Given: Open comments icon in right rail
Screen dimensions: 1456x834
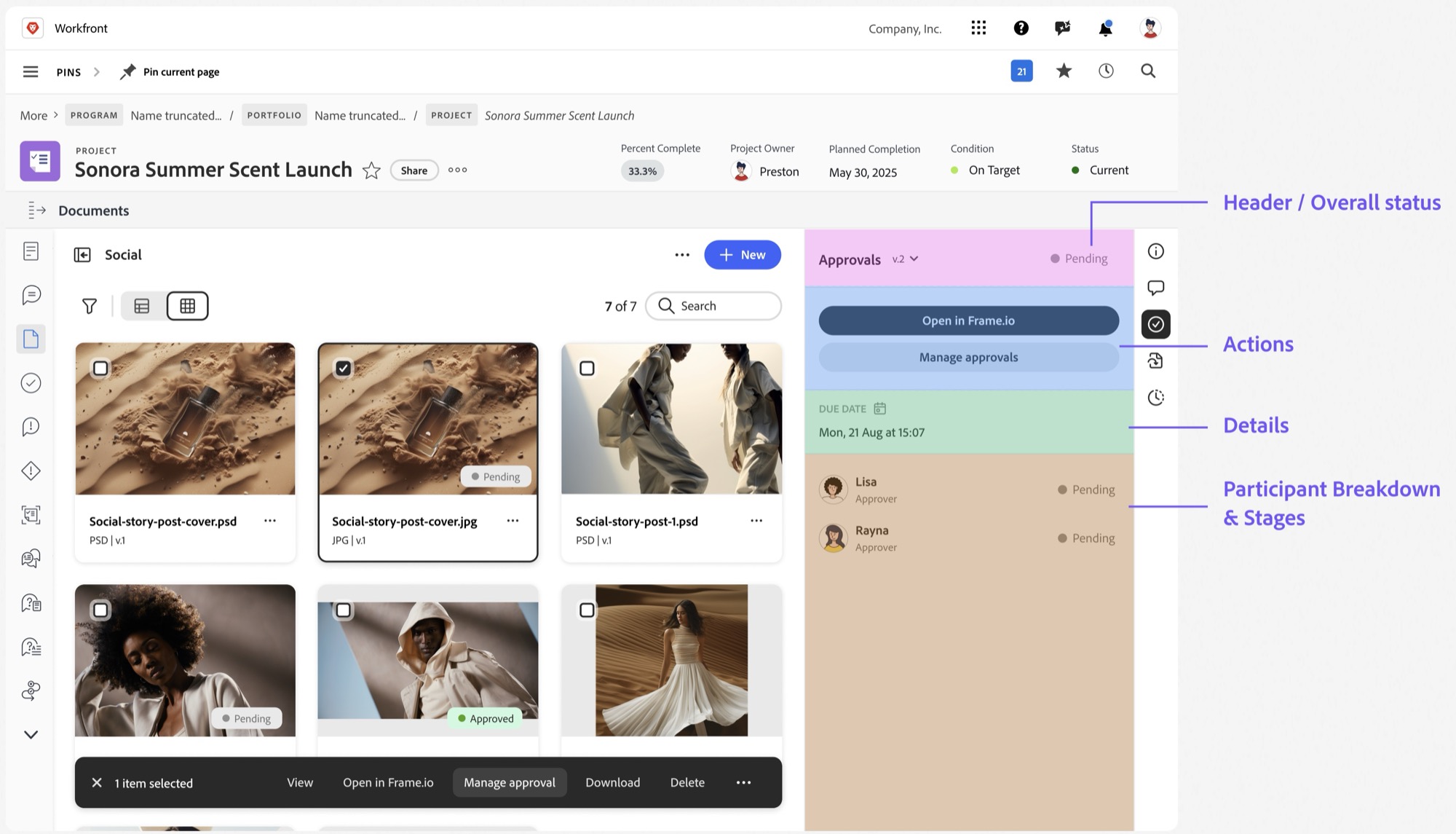Looking at the screenshot, I should (x=1155, y=288).
